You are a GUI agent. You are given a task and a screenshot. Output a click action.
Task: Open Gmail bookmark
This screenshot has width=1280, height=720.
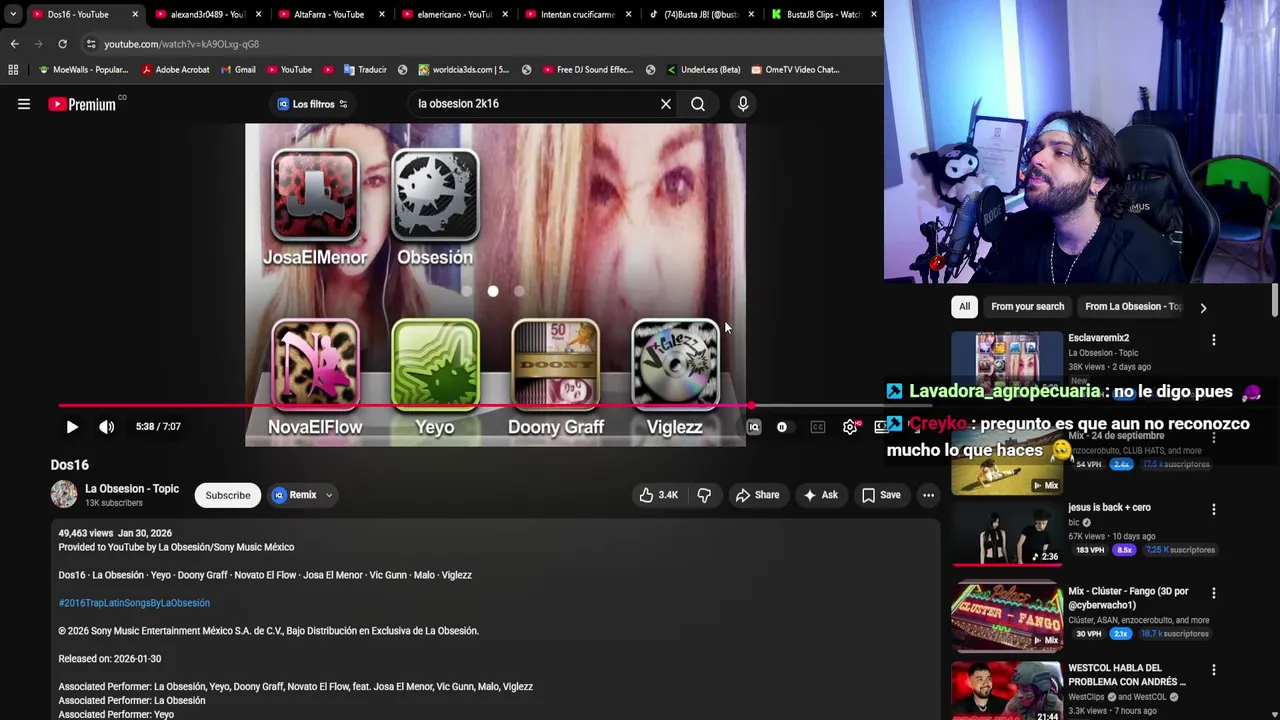click(x=237, y=70)
